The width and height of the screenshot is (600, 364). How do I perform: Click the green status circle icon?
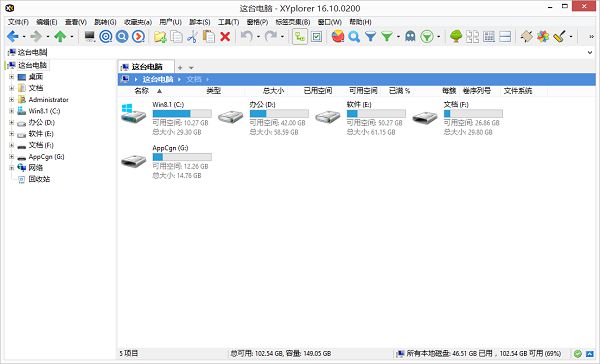tap(578, 354)
